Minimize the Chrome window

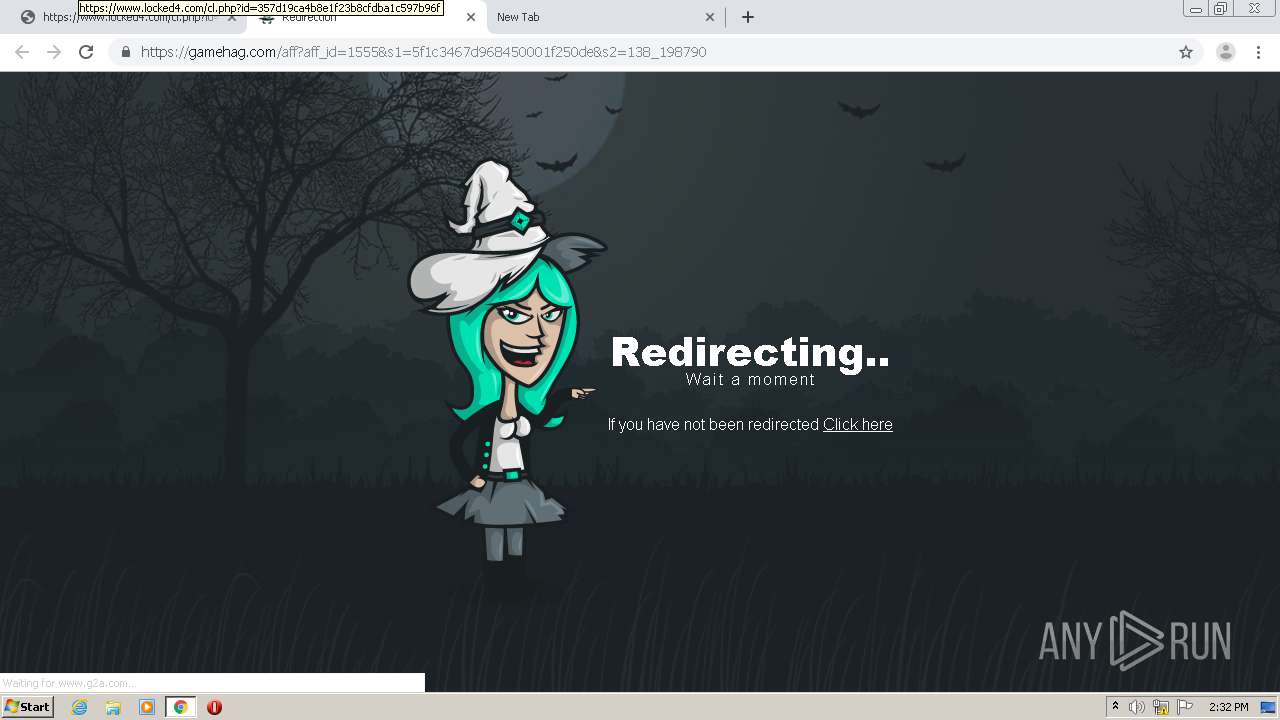[1195, 9]
